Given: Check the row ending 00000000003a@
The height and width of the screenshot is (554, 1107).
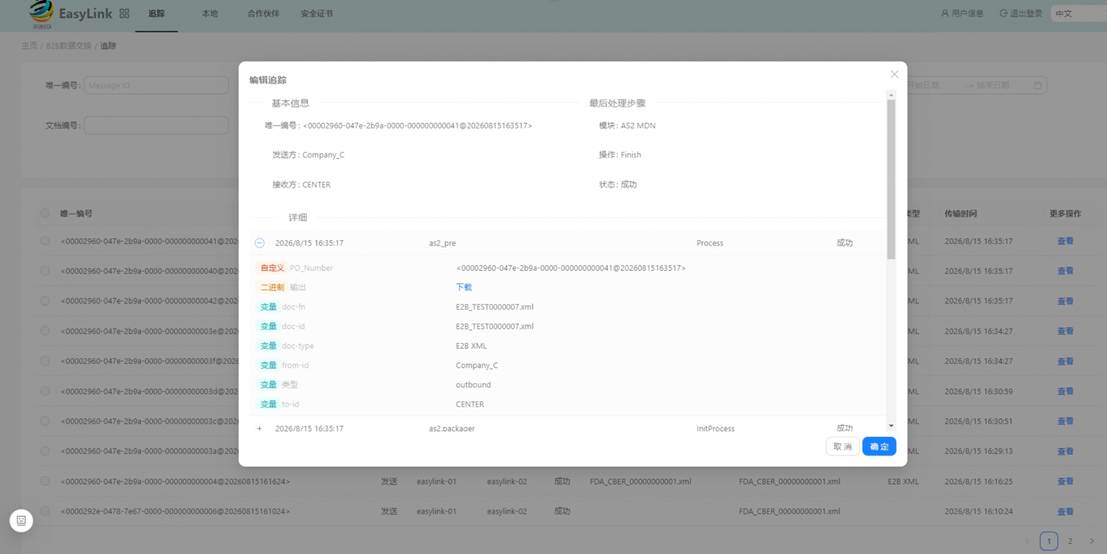Looking at the screenshot, I should pos(45,451).
